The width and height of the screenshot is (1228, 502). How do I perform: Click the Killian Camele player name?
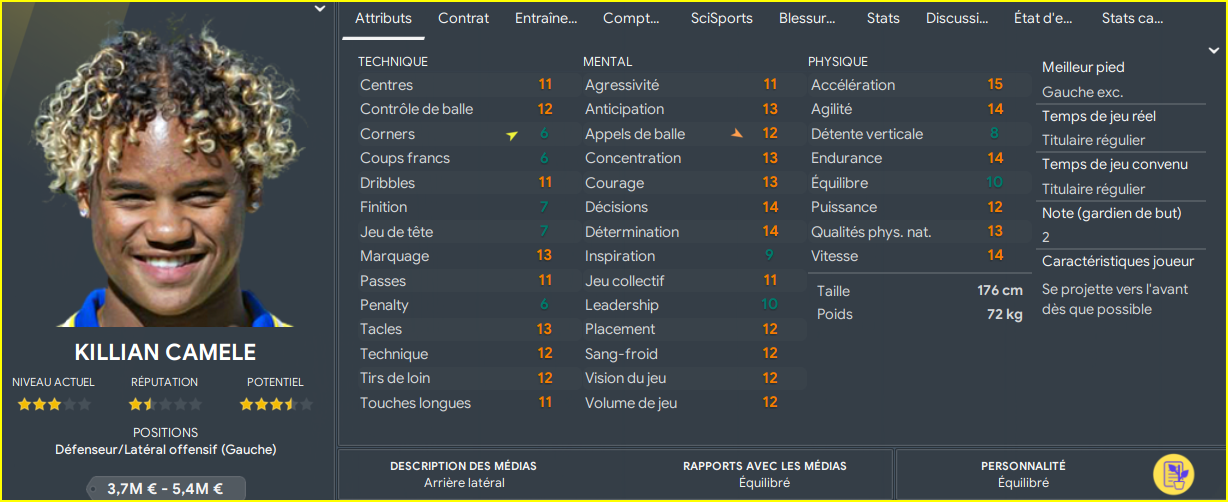(x=165, y=352)
